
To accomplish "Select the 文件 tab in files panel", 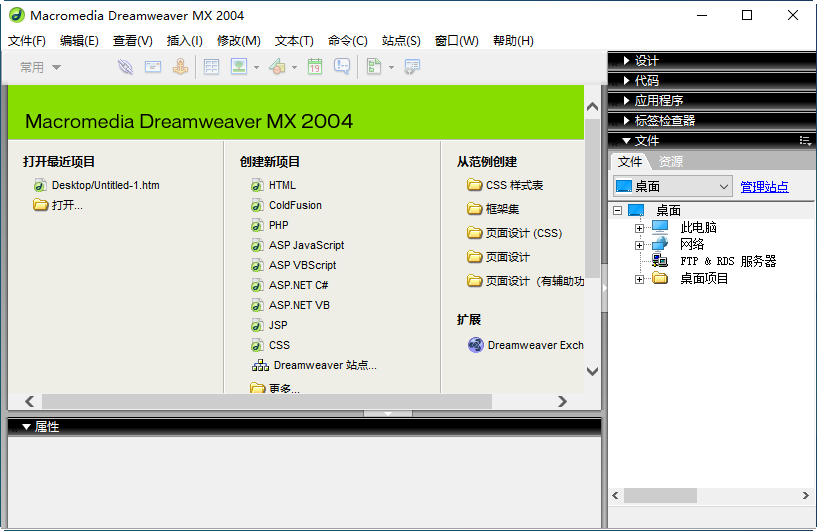I will click(629, 162).
